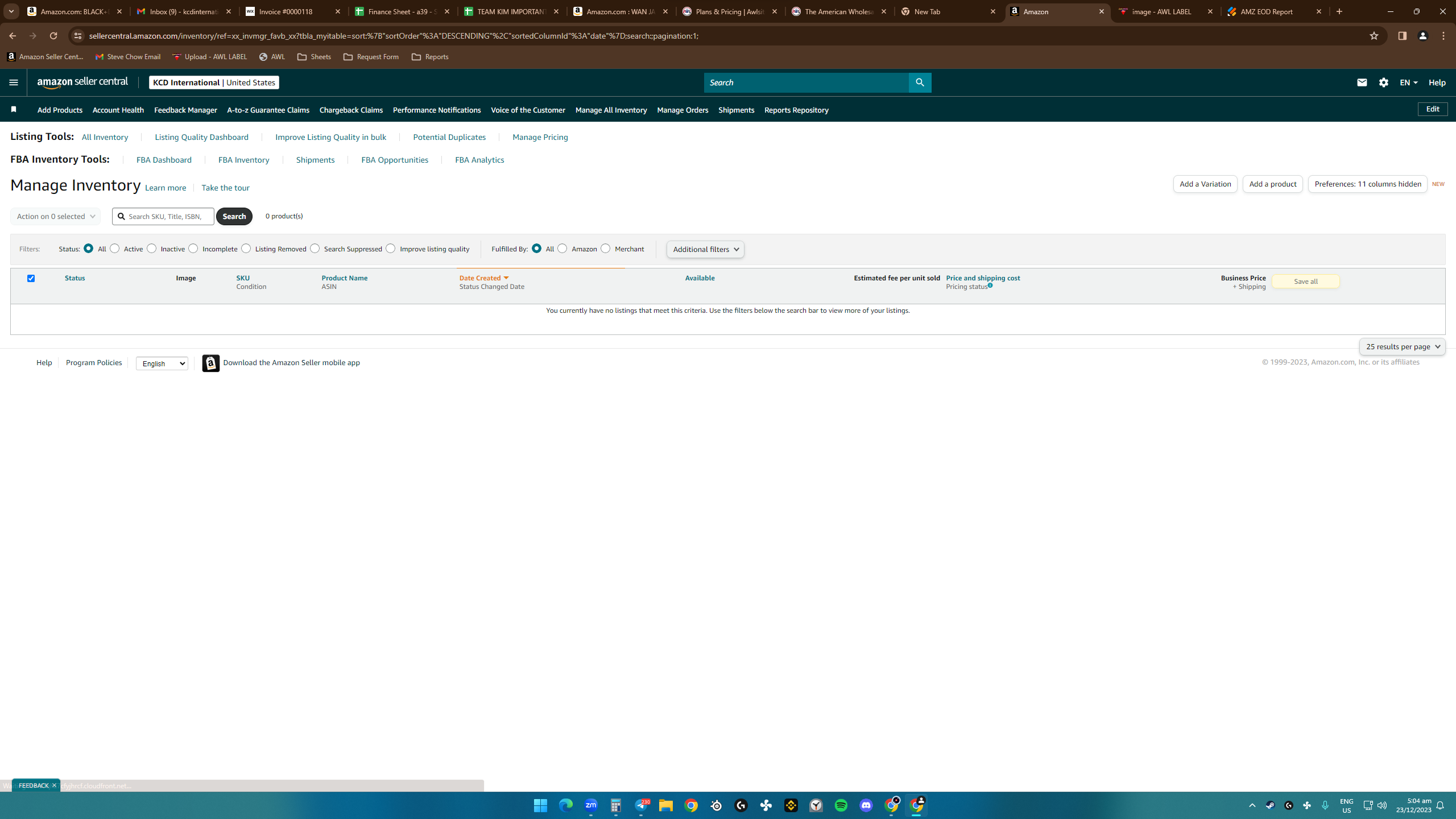Open the English language selector in footer
This screenshot has width=1456, height=819.
(x=162, y=363)
